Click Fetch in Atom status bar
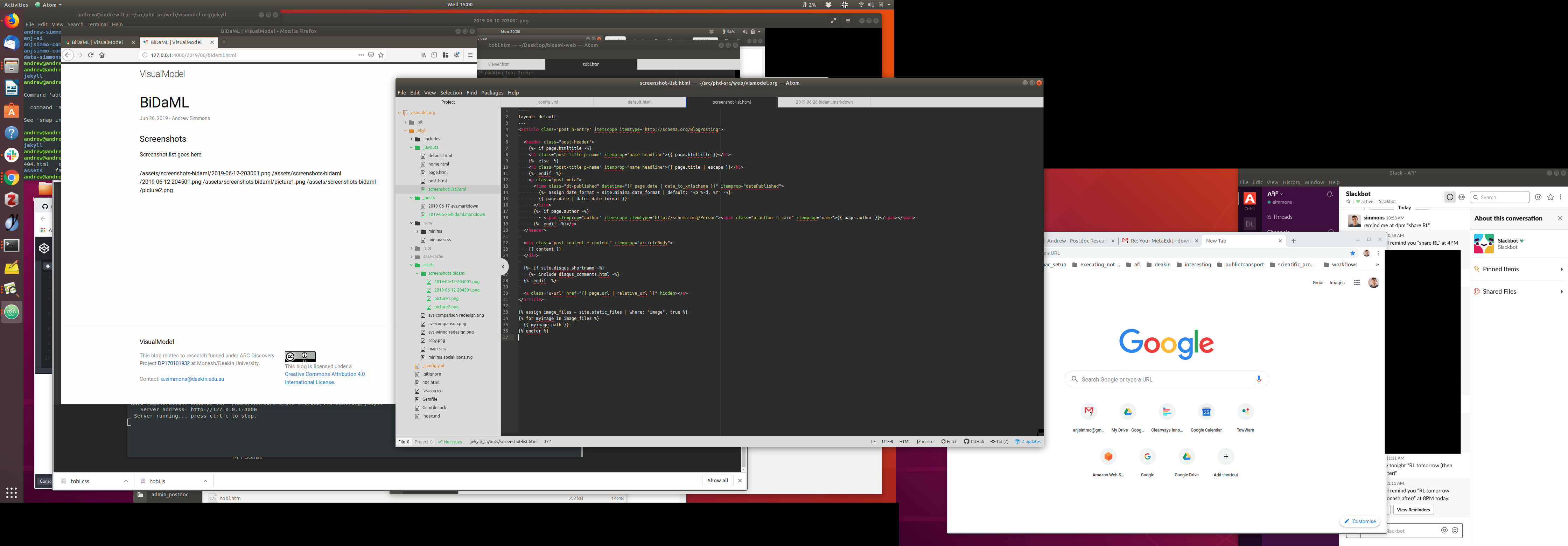This screenshot has height=546, width=1568. (x=949, y=442)
